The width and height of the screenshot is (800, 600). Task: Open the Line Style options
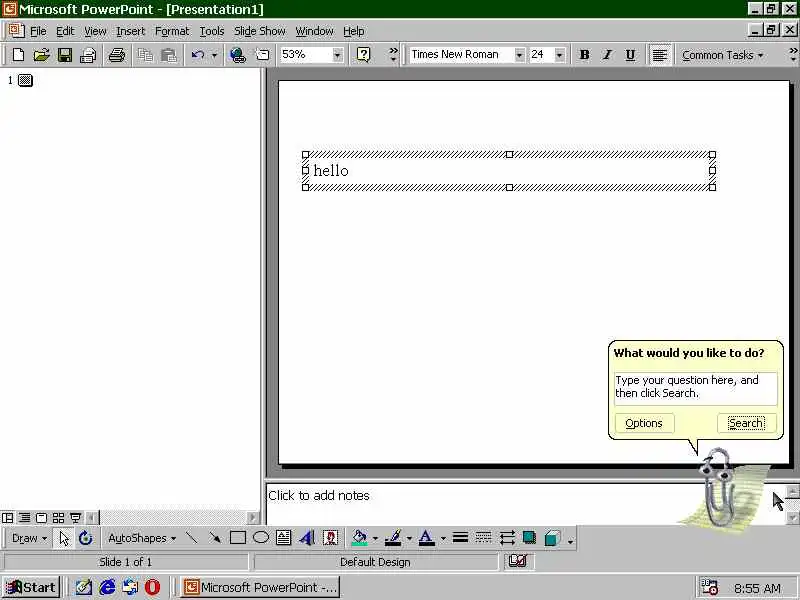click(x=460, y=538)
